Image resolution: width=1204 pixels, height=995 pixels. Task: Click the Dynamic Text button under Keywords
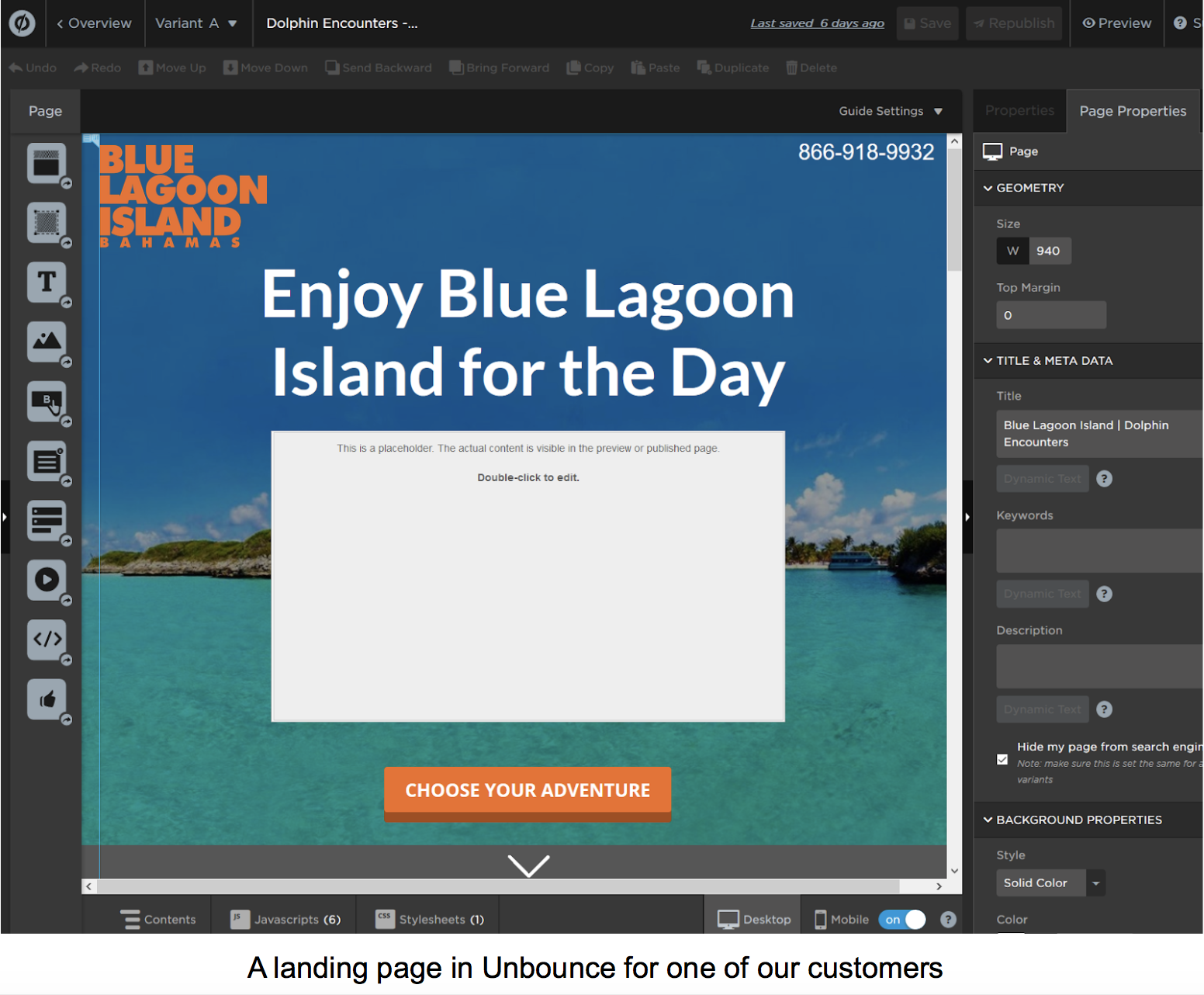coord(1042,594)
